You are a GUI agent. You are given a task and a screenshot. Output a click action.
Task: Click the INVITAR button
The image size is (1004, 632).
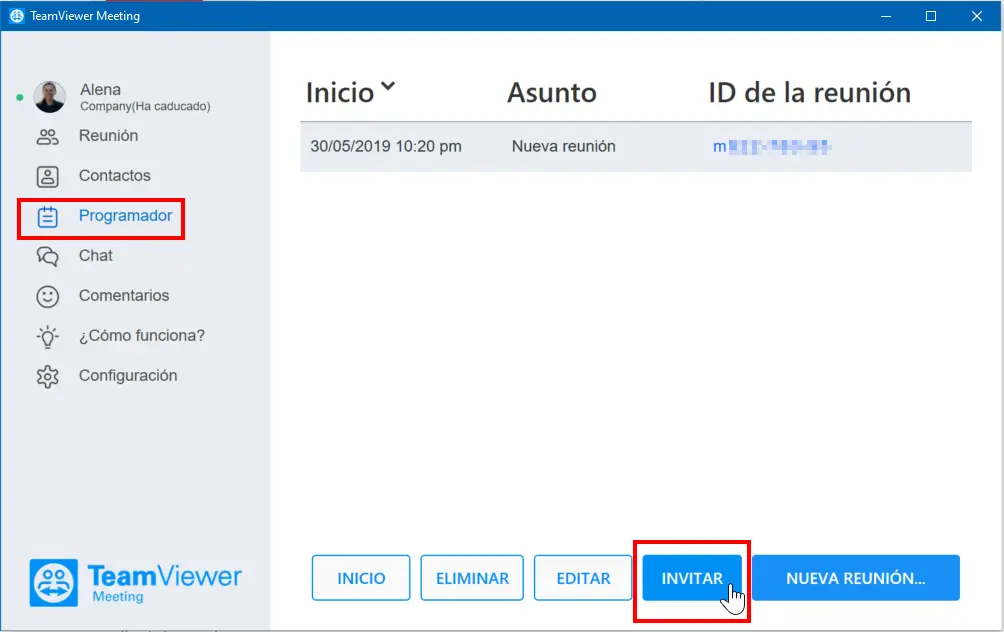[x=692, y=578]
